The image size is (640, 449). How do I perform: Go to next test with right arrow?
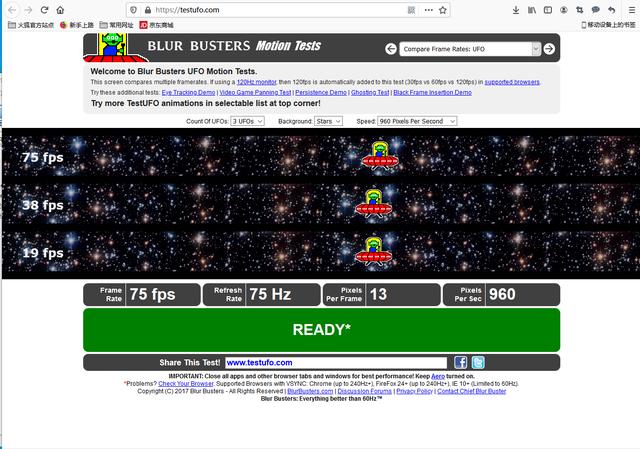(549, 49)
